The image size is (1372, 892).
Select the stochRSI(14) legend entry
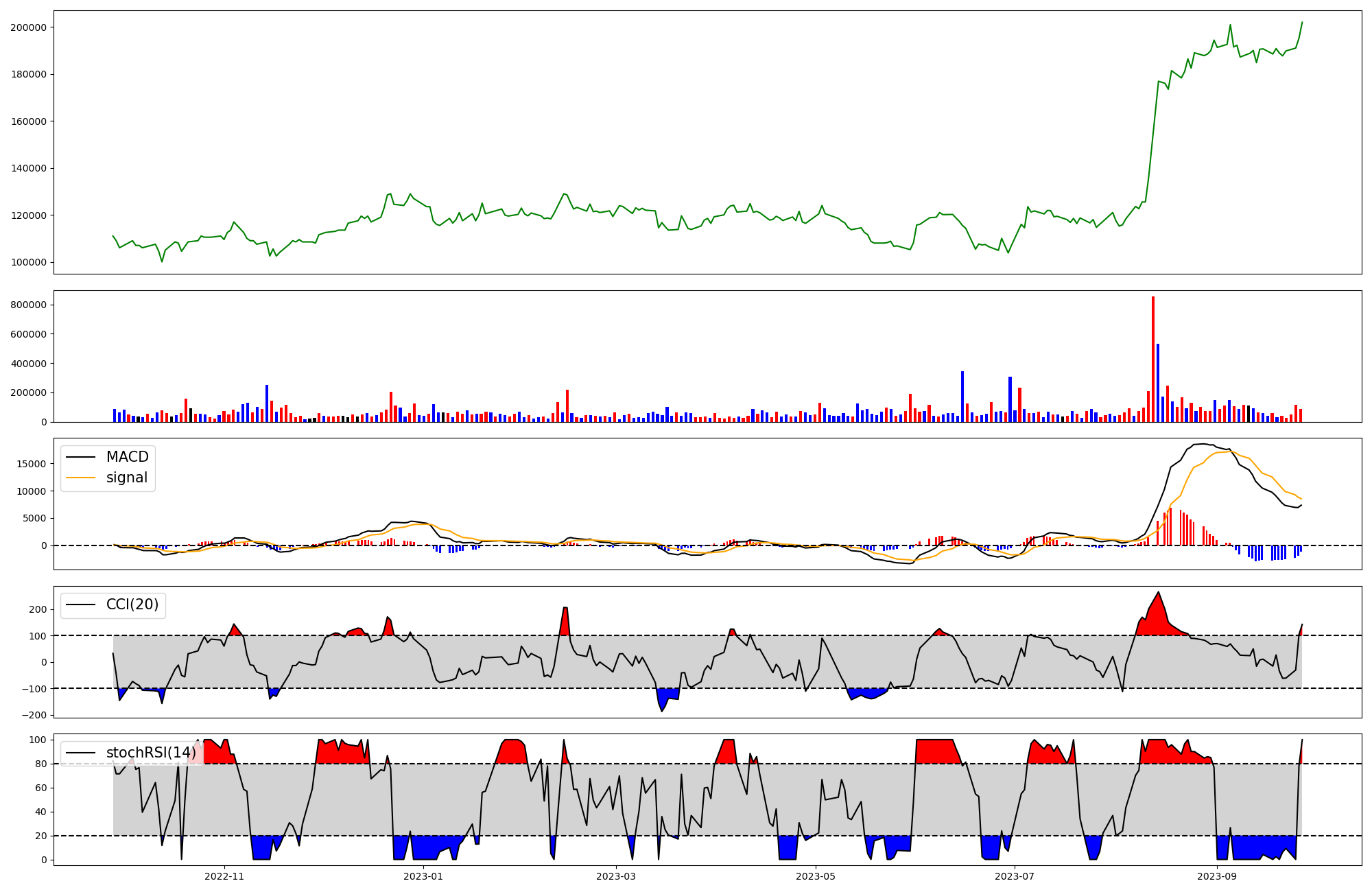coord(150,753)
